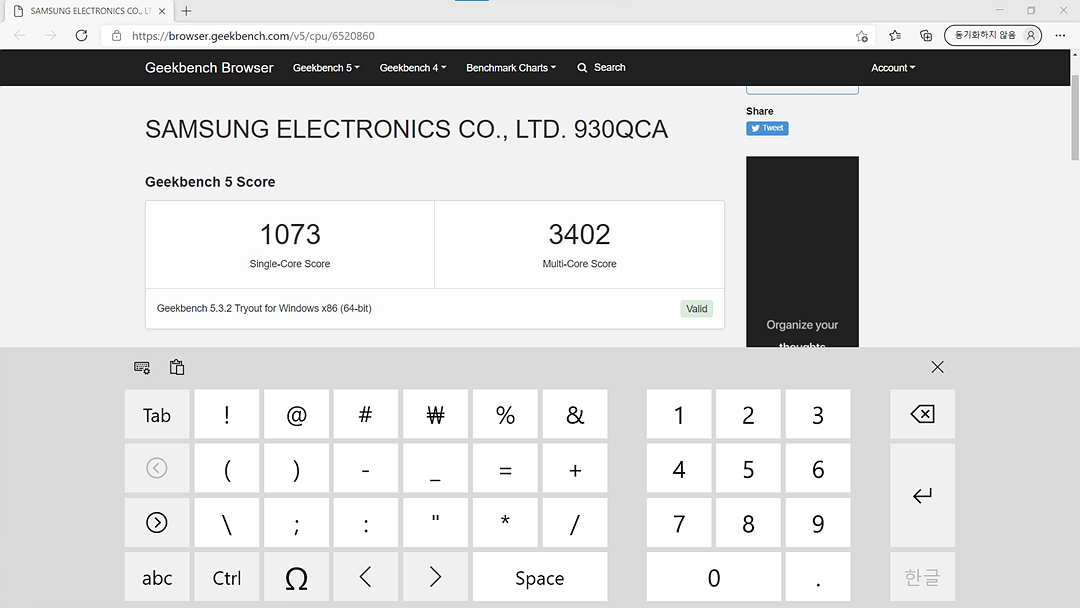Click the browser forward arrow
The height and width of the screenshot is (608, 1080).
click(50, 36)
